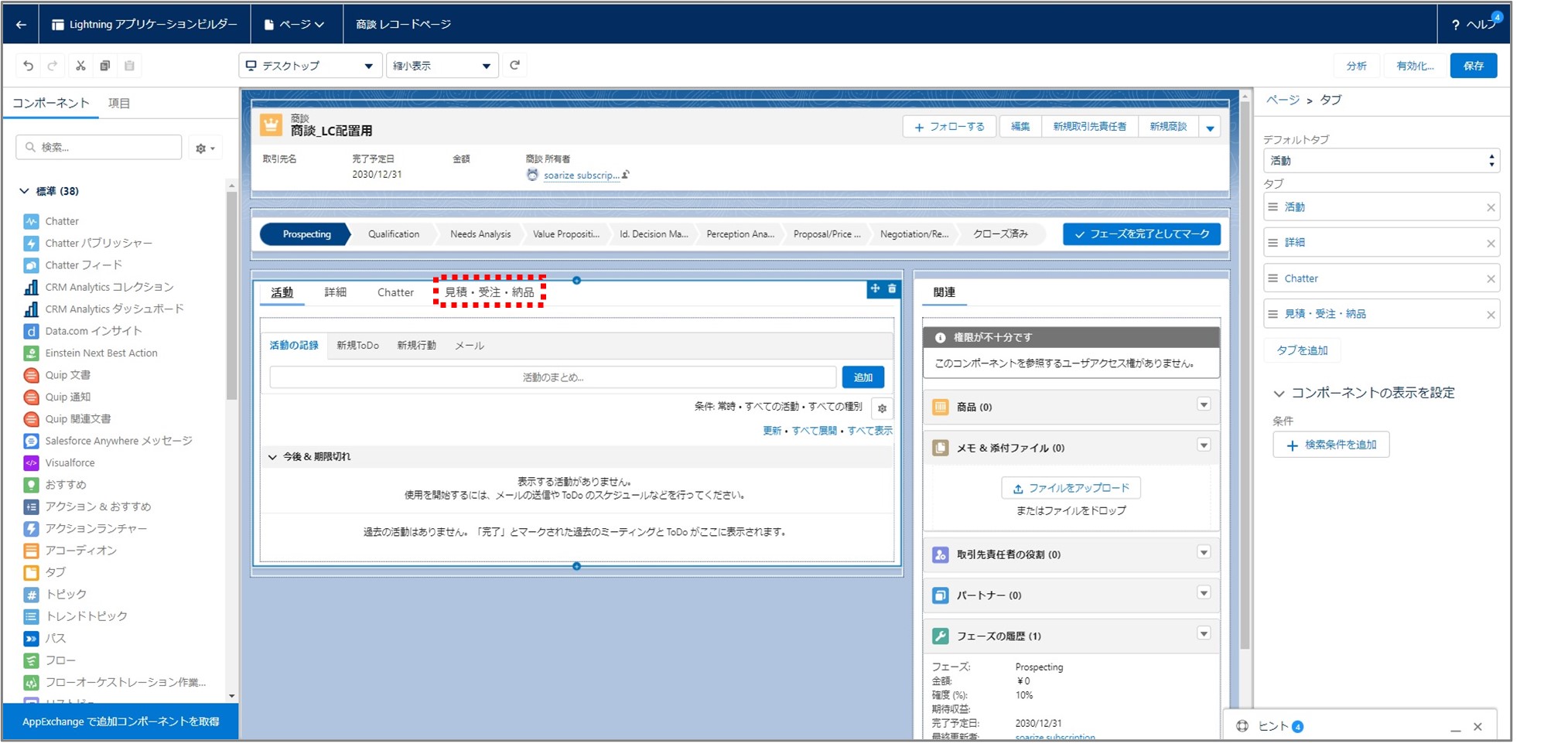Click the refresh icon beside 縮小表示
The width and height of the screenshot is (1568, 747).
pyautogui.click(x=514, y=66)
